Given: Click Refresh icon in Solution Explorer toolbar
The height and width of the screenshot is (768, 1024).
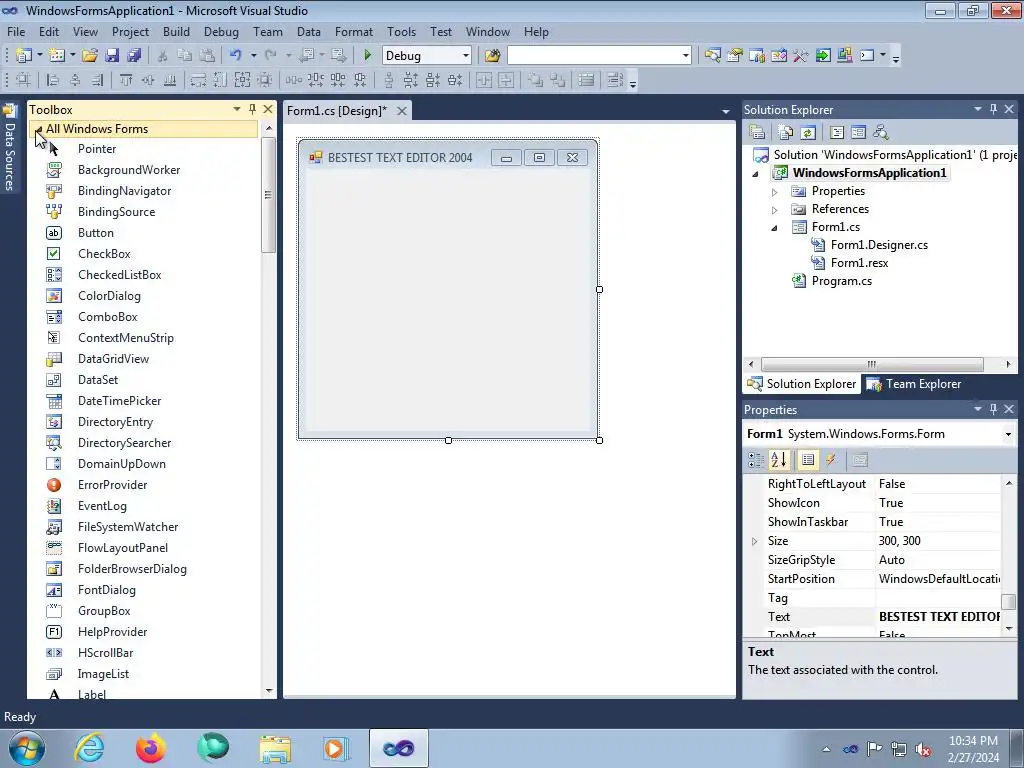Looking at the screenshot, I should pyautogui.click(x=808, y=133).
